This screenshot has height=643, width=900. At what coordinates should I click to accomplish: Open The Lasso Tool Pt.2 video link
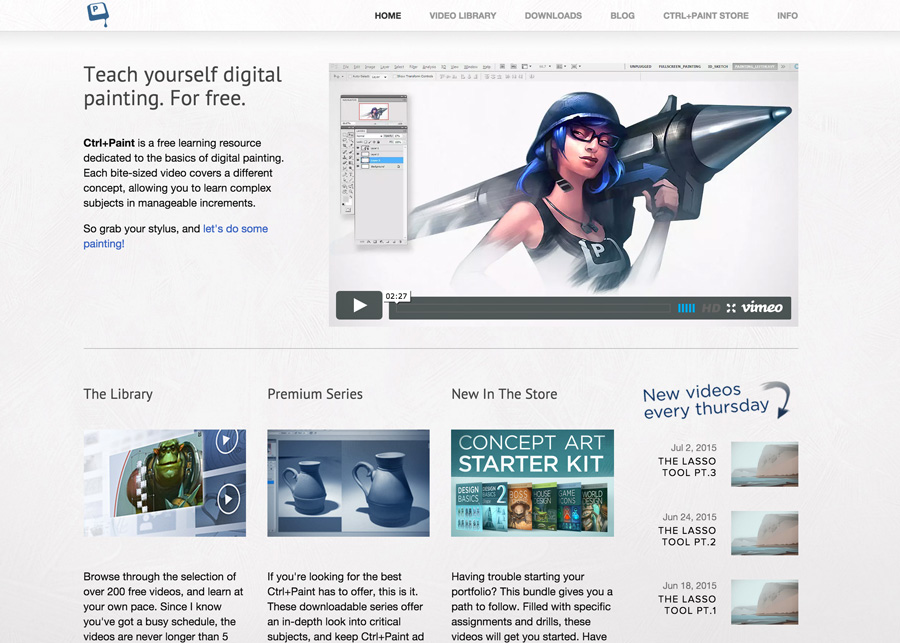tap(688, 536)
